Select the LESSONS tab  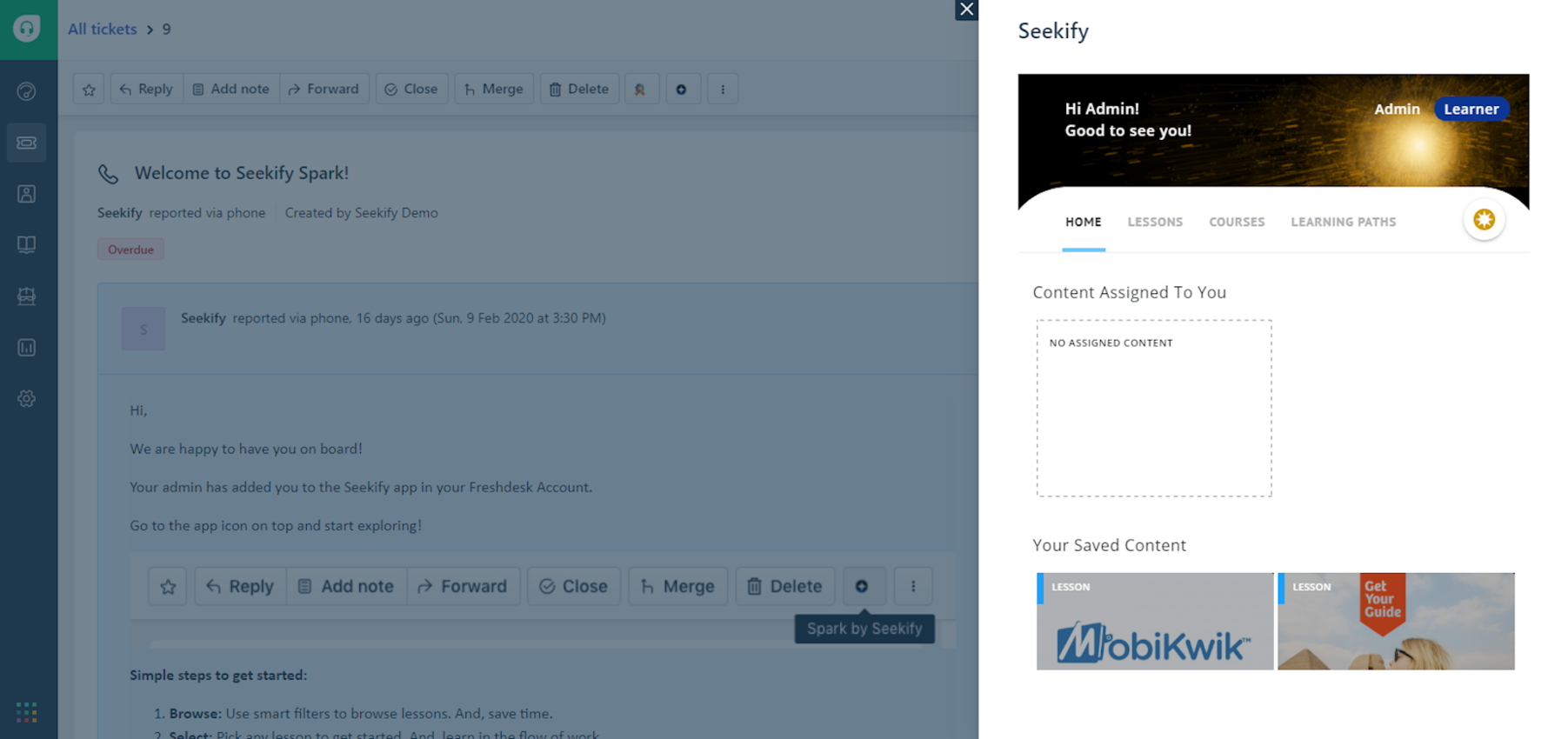point(1155,223)
